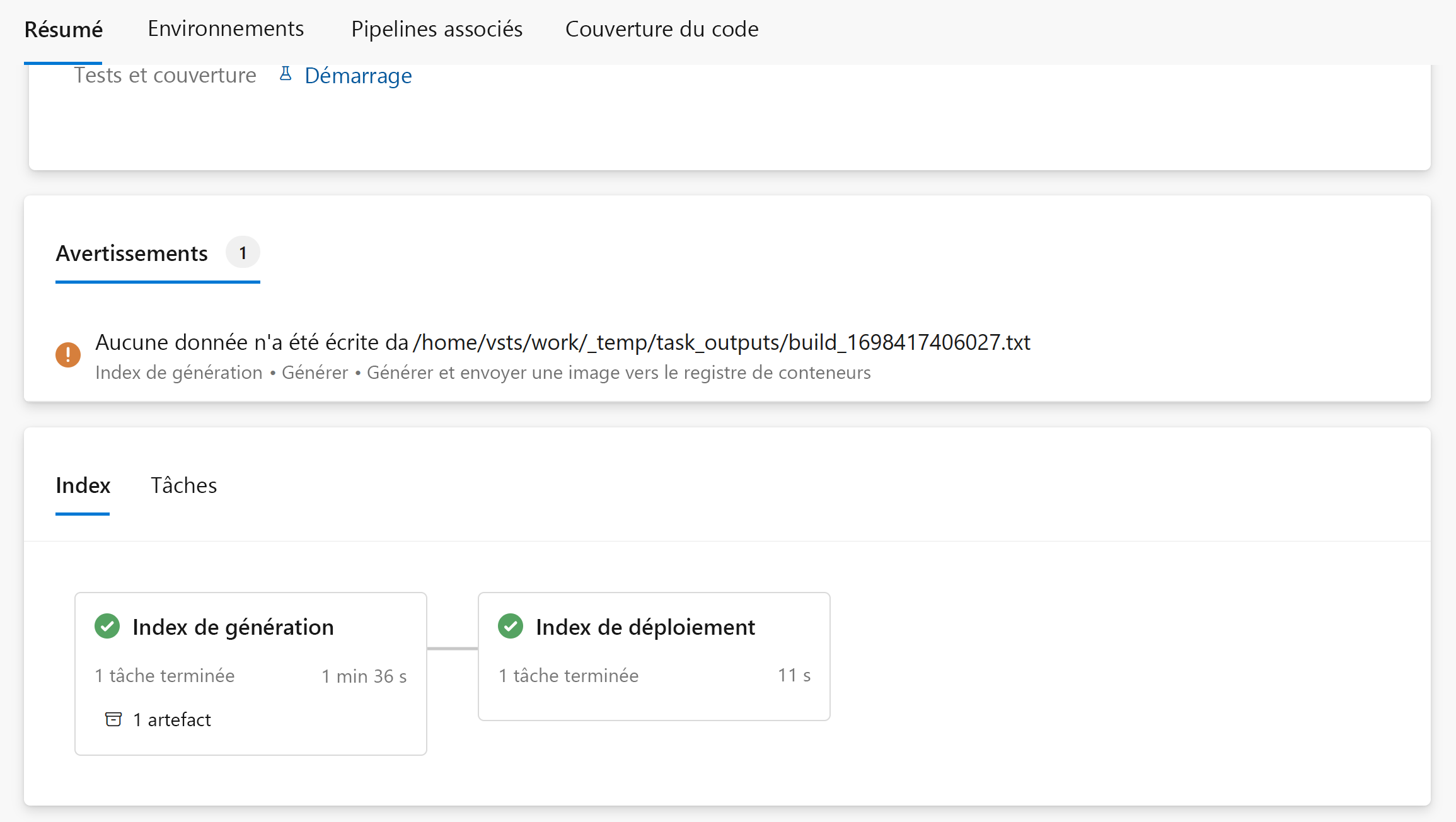Click the orange warning icon in Avertissements
This screenshot has height=822, width=1456.
tap(67, 354)
